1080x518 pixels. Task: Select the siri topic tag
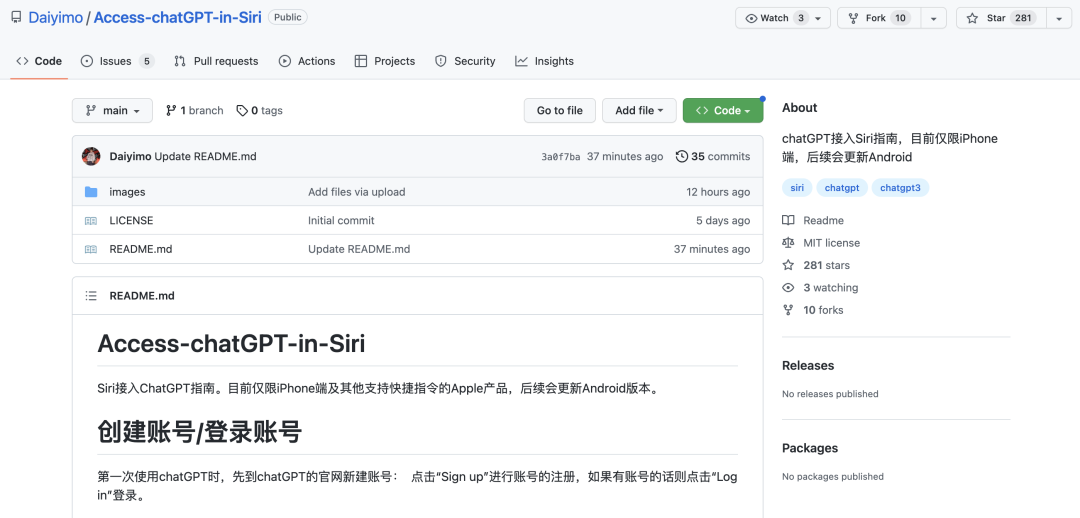click(797, 187)
